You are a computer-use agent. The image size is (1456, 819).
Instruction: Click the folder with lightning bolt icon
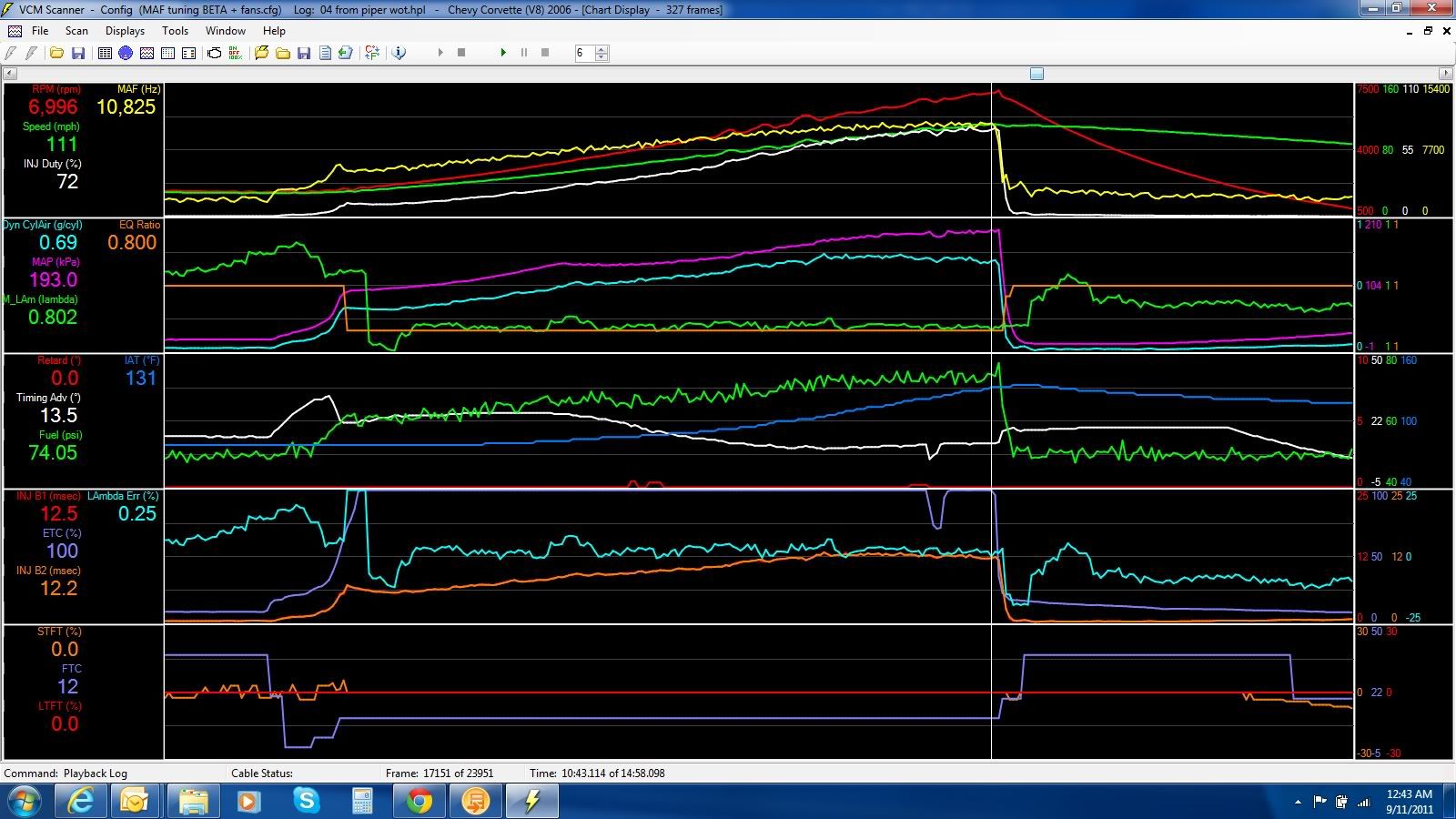click(261, 53)
